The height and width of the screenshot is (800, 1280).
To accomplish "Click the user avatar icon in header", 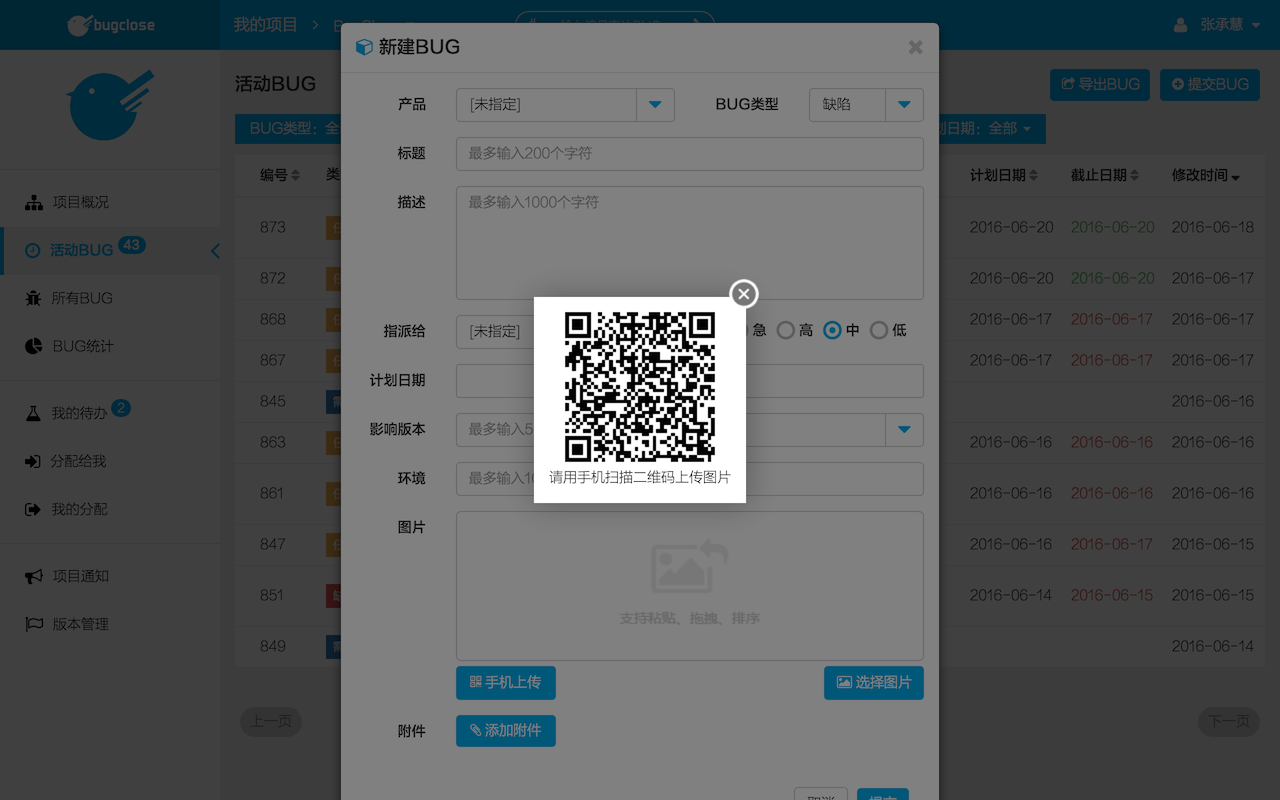I will 1181,25.
